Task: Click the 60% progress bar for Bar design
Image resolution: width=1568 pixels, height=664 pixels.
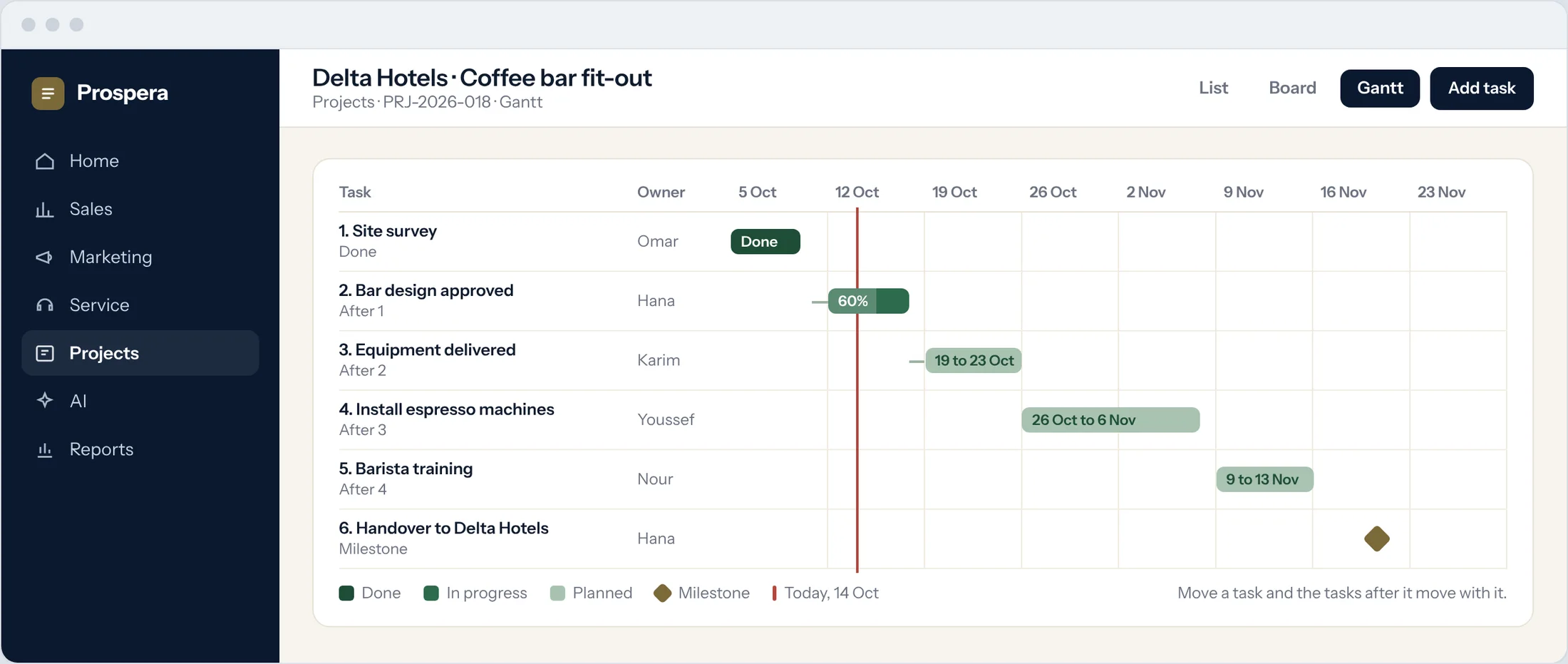Action: tap(868, 301)
